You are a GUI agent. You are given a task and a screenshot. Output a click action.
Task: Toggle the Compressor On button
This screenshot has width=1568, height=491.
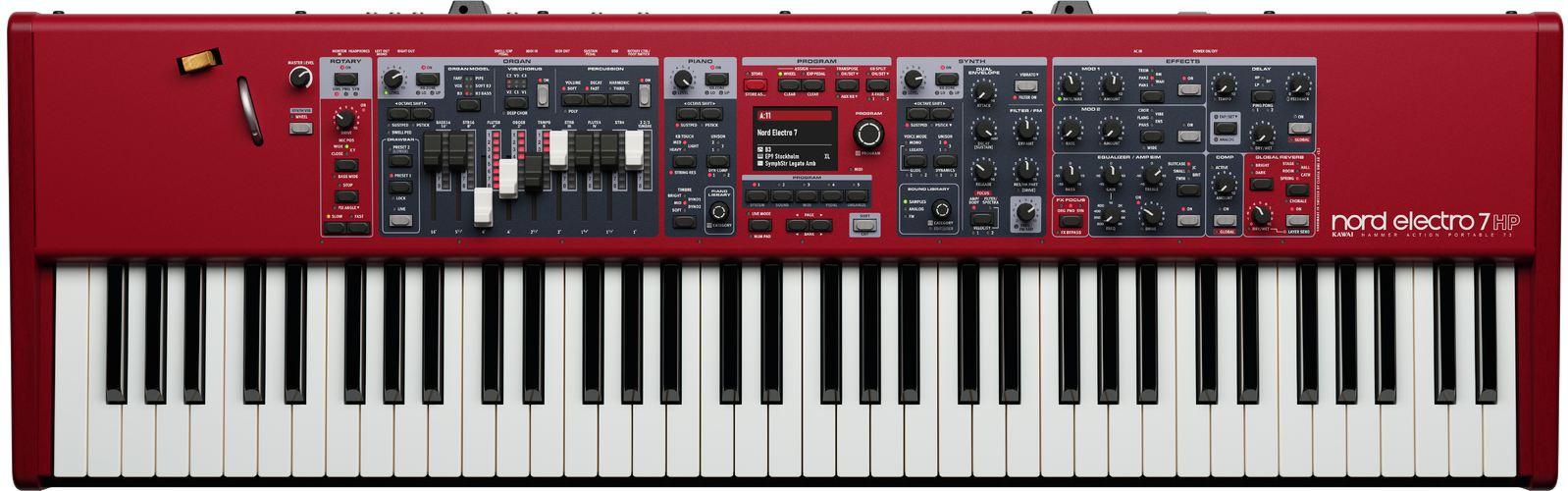(x=1226, y=220)
